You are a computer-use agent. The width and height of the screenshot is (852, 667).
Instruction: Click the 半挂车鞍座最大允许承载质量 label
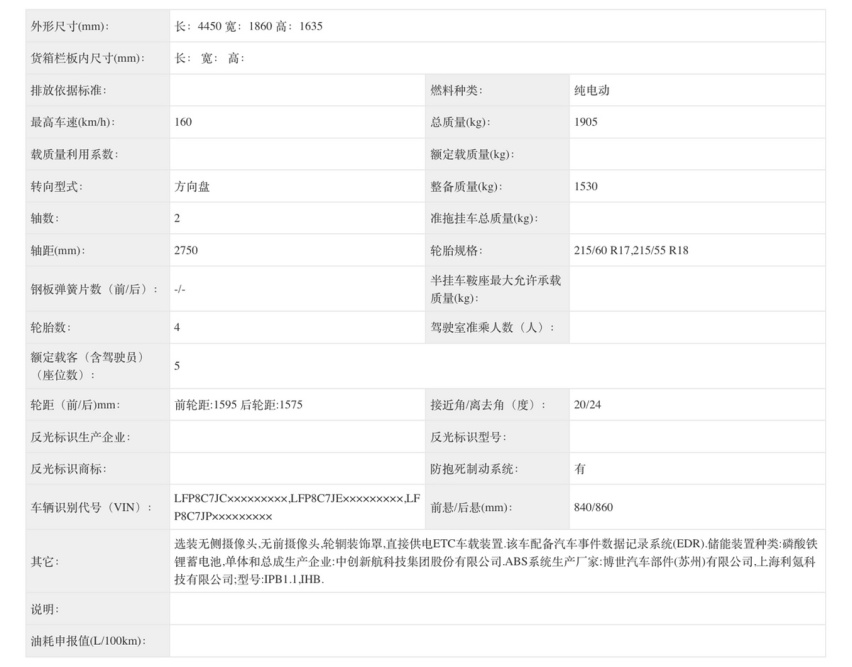(x=496, y=289)
